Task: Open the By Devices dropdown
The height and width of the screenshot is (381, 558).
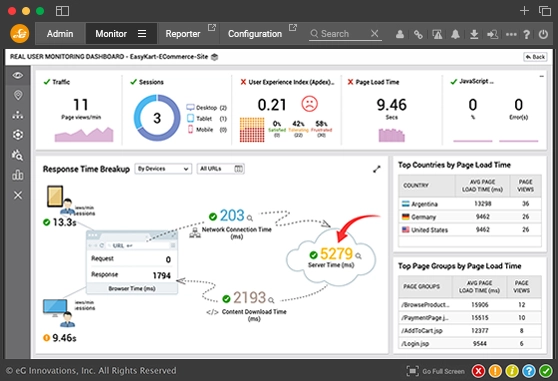Action: (163, 169)
